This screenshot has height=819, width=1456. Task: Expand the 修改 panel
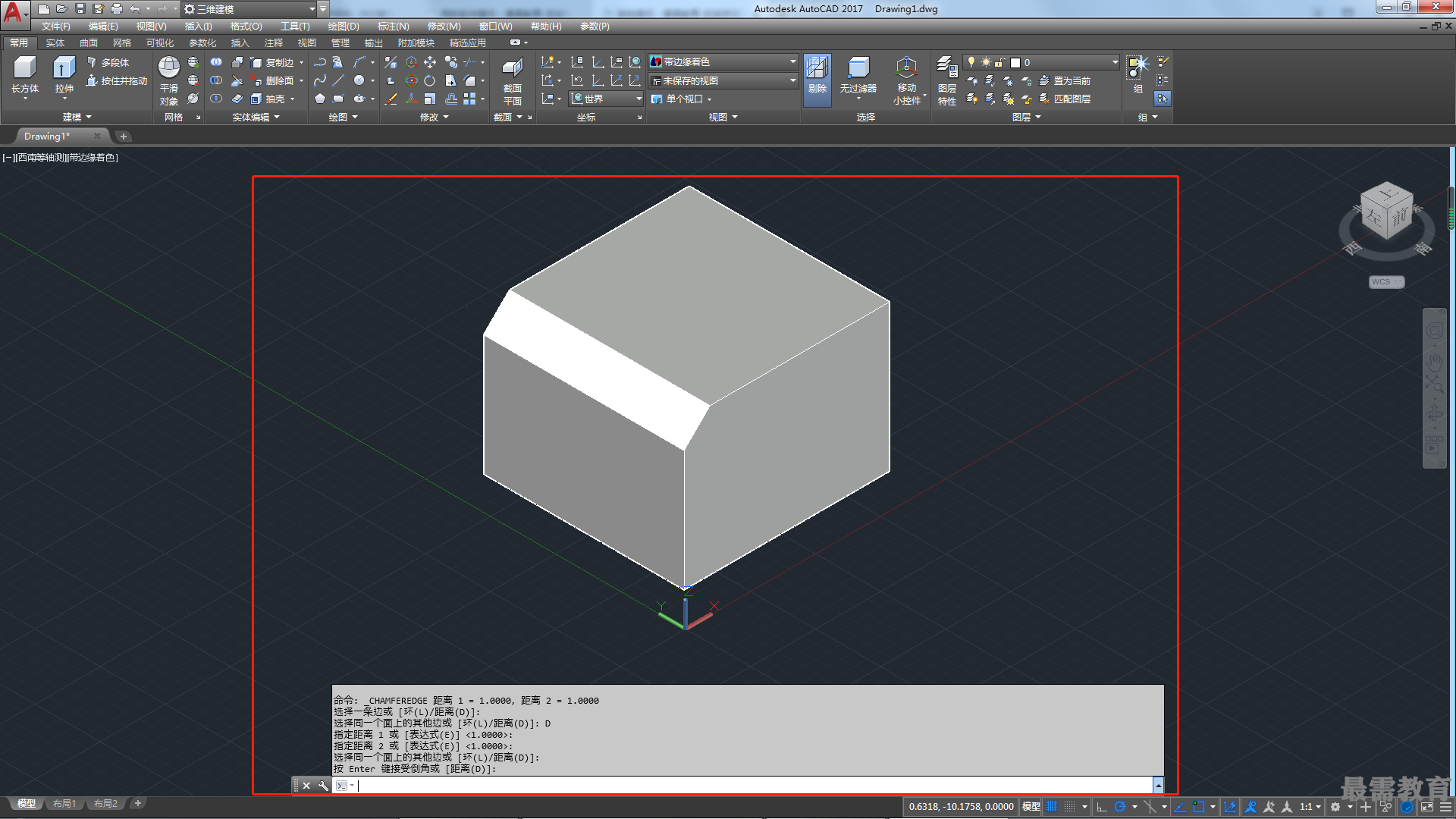click(435, 117)
